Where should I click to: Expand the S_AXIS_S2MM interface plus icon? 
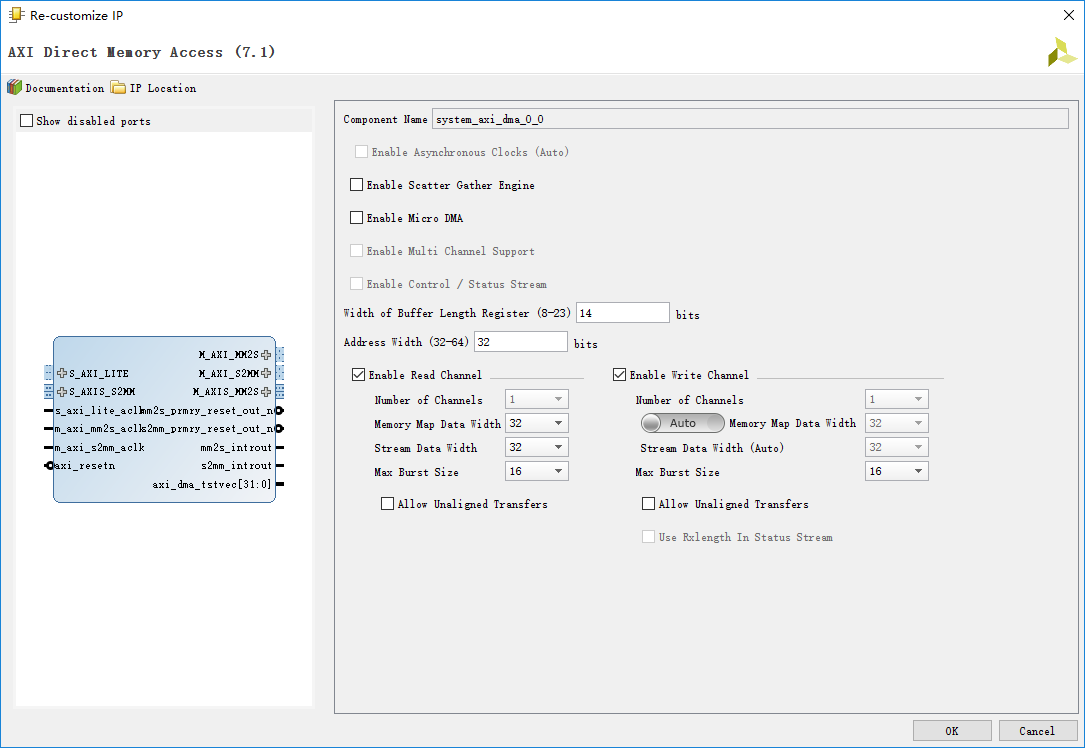point(62,392)
